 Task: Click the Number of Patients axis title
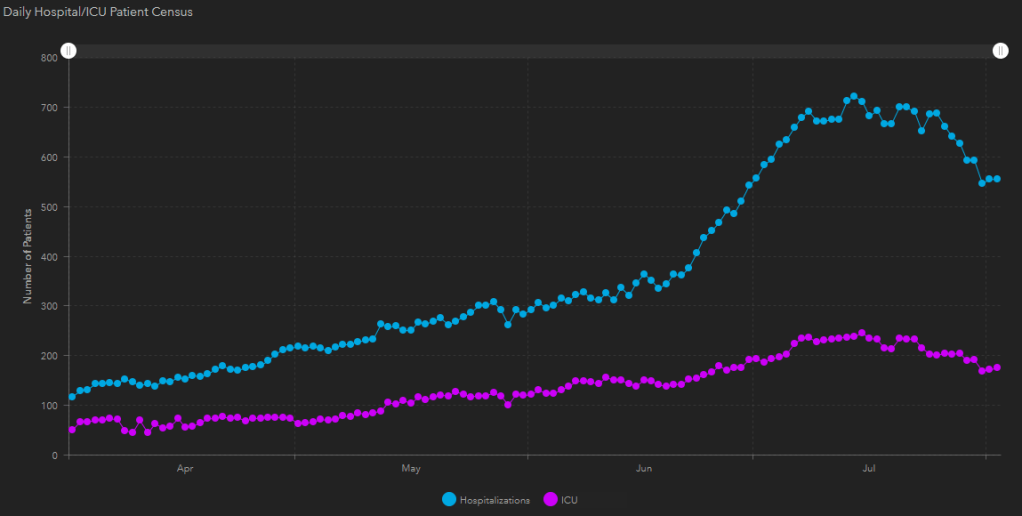coord(28,256)
